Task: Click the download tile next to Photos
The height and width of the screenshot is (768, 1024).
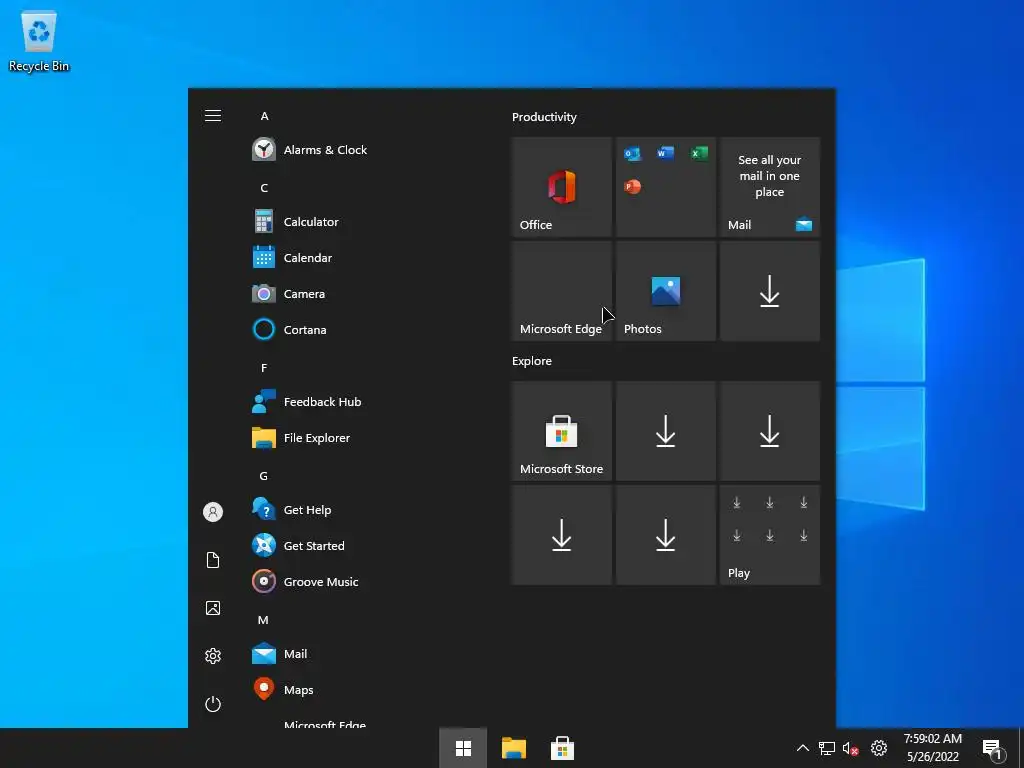Action: pyautogui.click(x=770, y=291)
